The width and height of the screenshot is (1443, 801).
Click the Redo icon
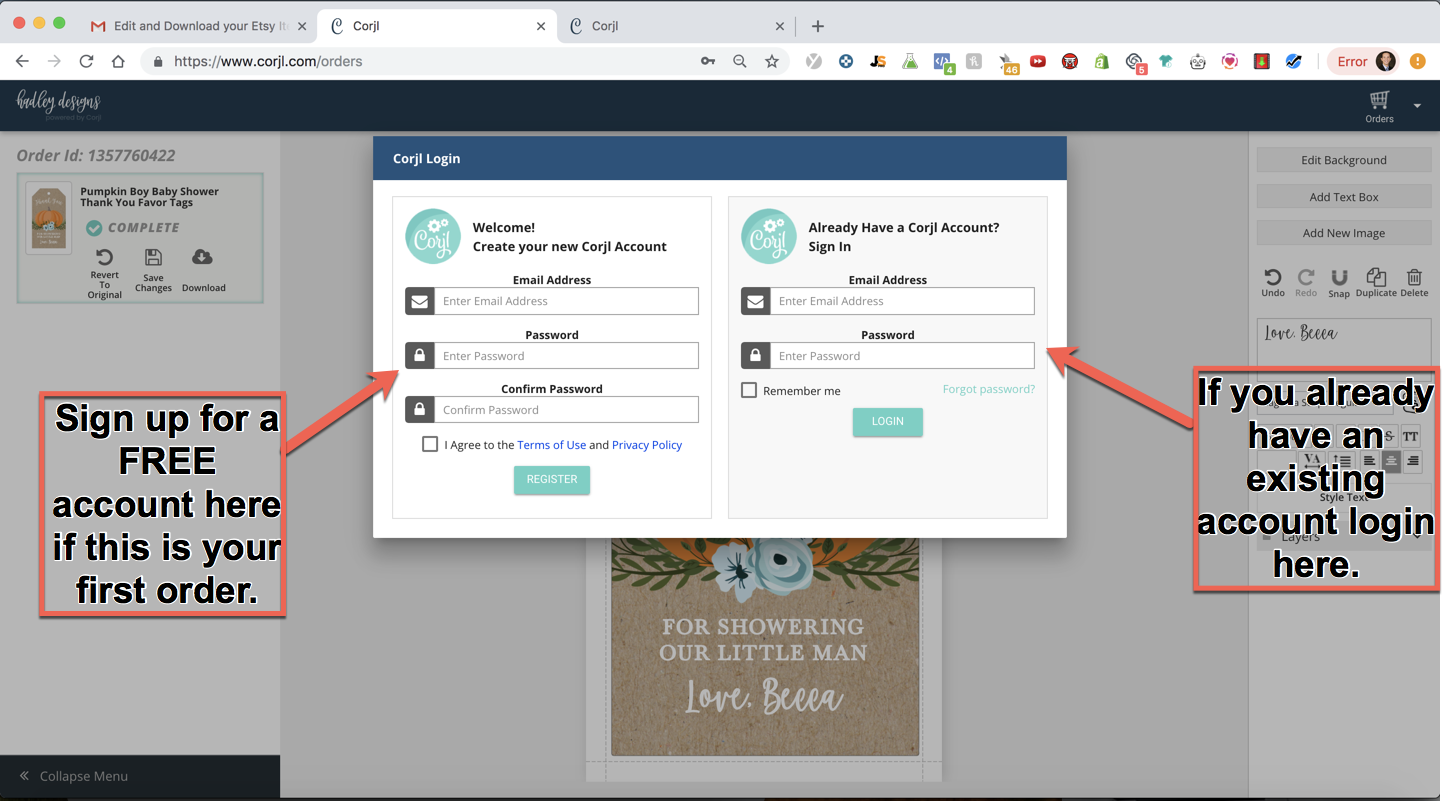(x=1306, y=277)
